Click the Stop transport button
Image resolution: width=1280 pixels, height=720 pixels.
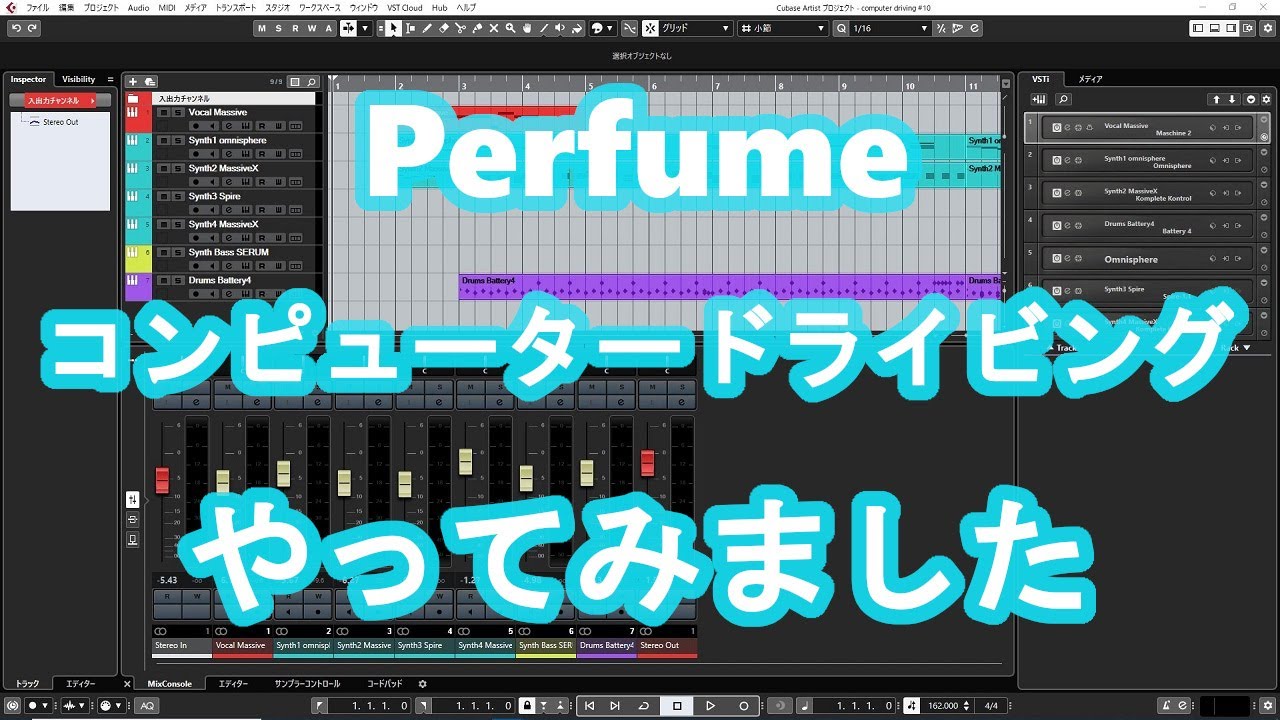[x=677, y=705]
